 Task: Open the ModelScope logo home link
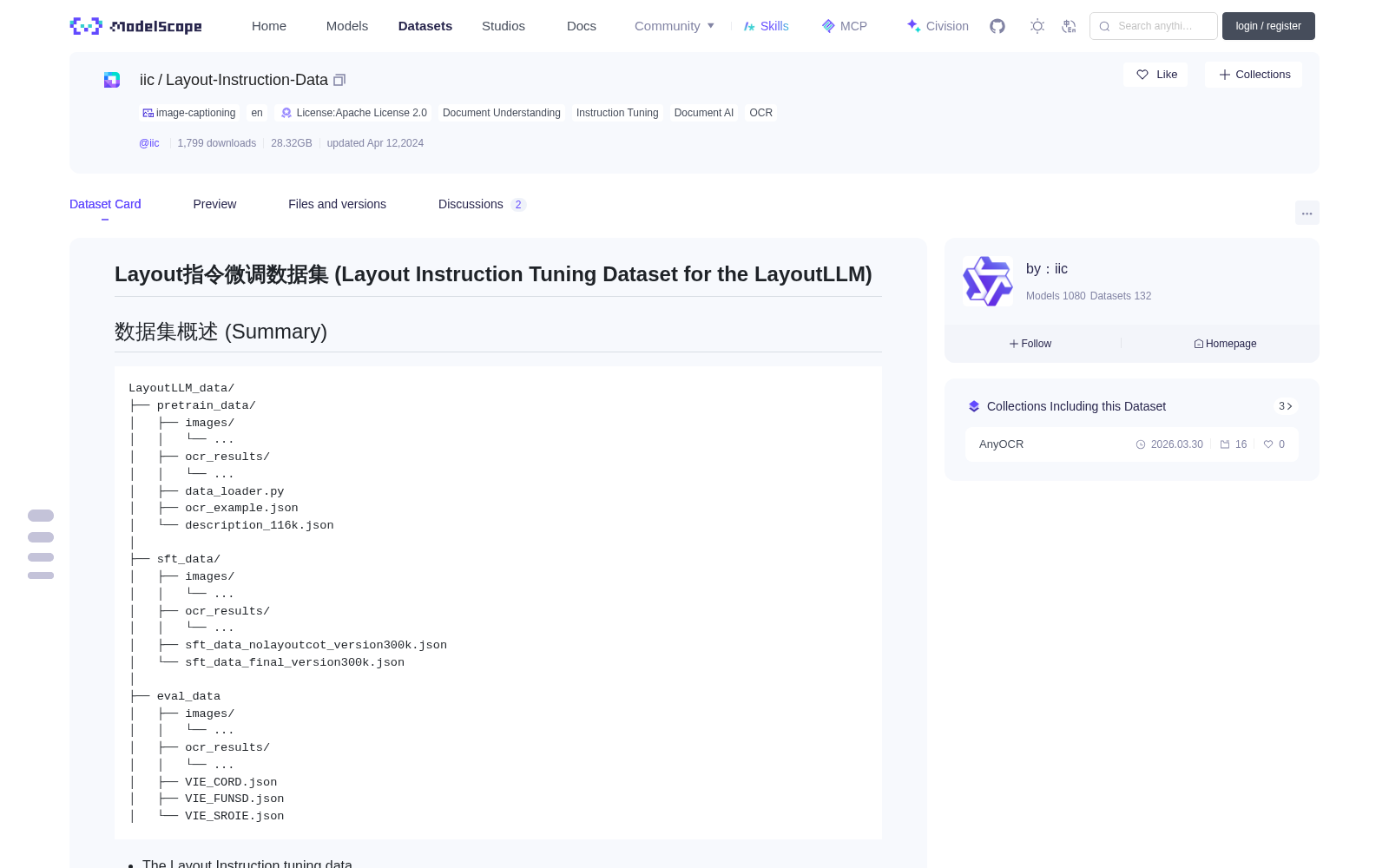click(x=136, y=26)
